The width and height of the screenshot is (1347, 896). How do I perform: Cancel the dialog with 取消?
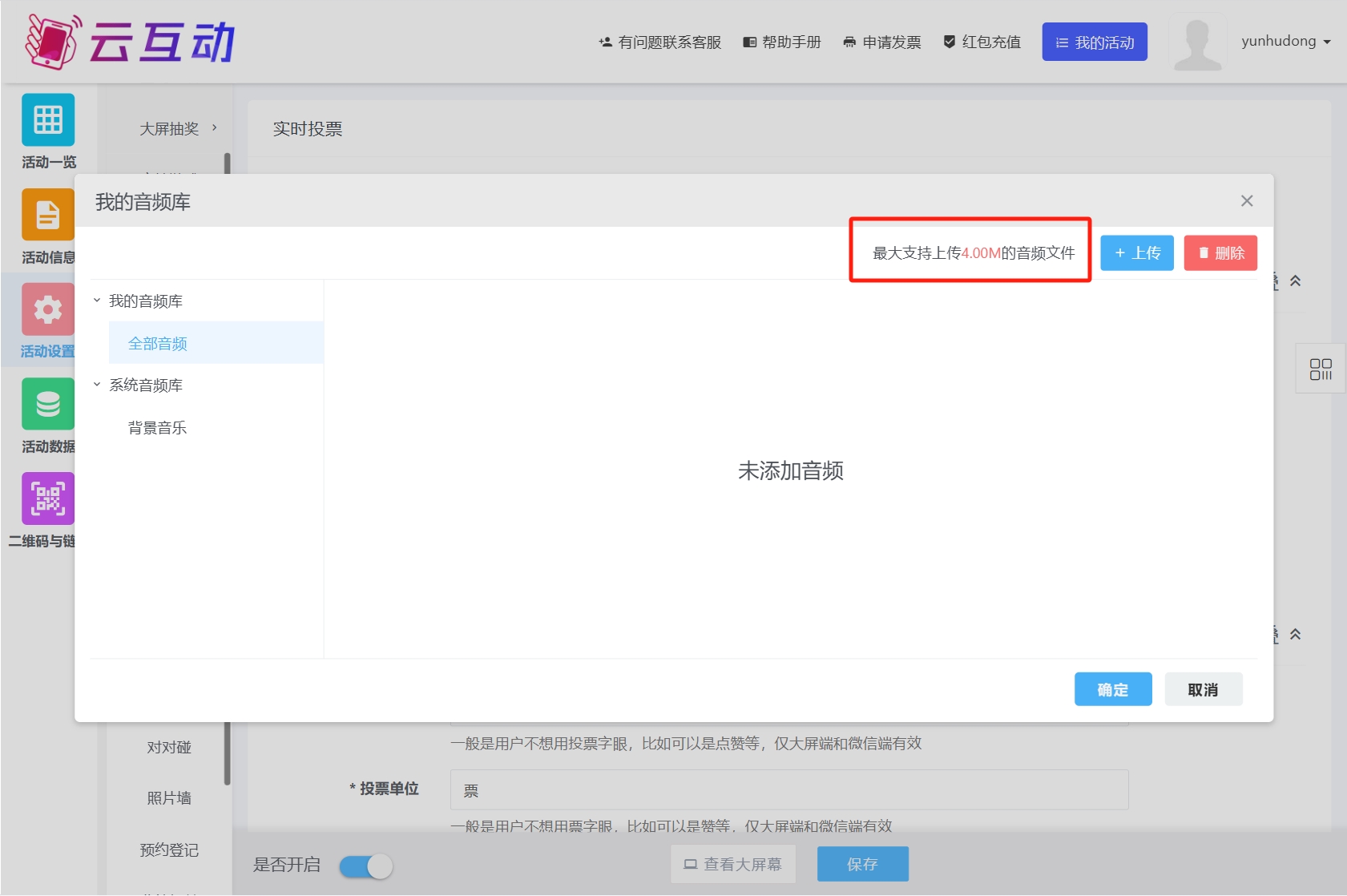1204,689
